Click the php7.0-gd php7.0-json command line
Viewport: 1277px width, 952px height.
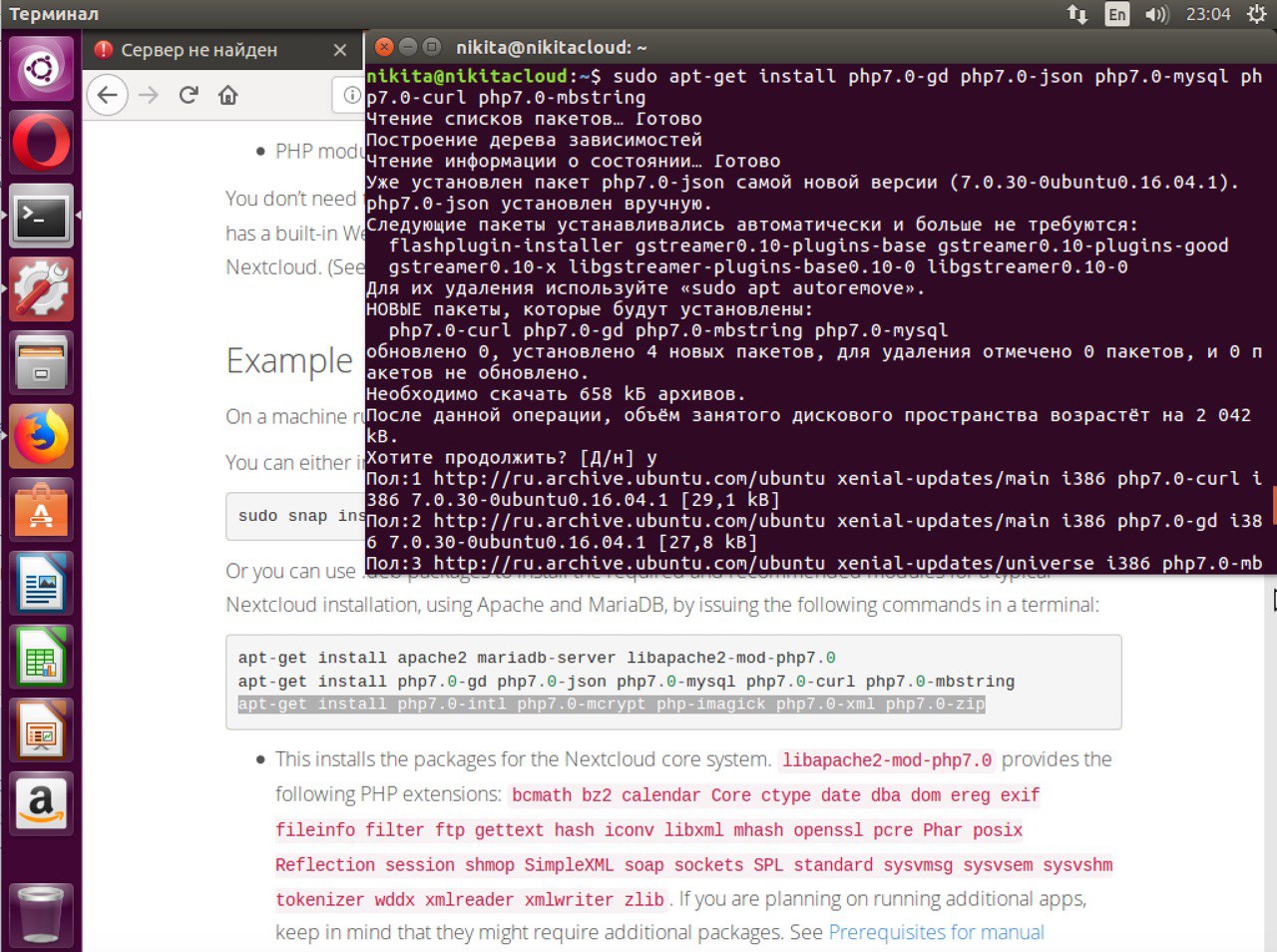click(x=627, y=682)
